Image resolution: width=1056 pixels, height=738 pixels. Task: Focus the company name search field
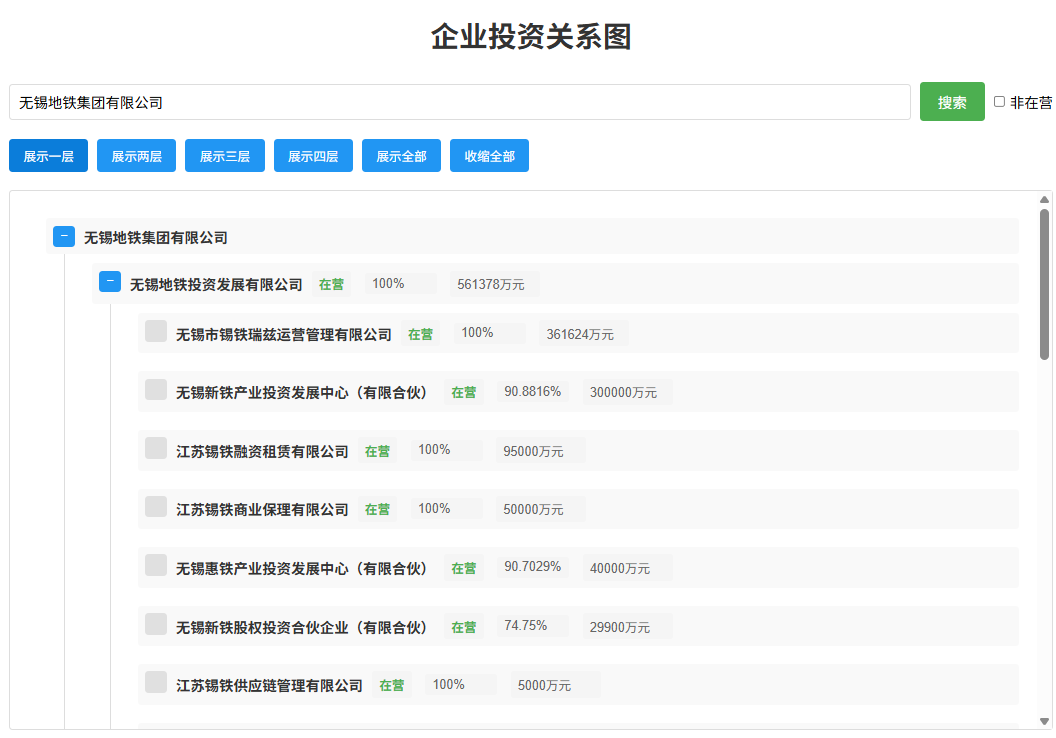click(x=460, y=102)
